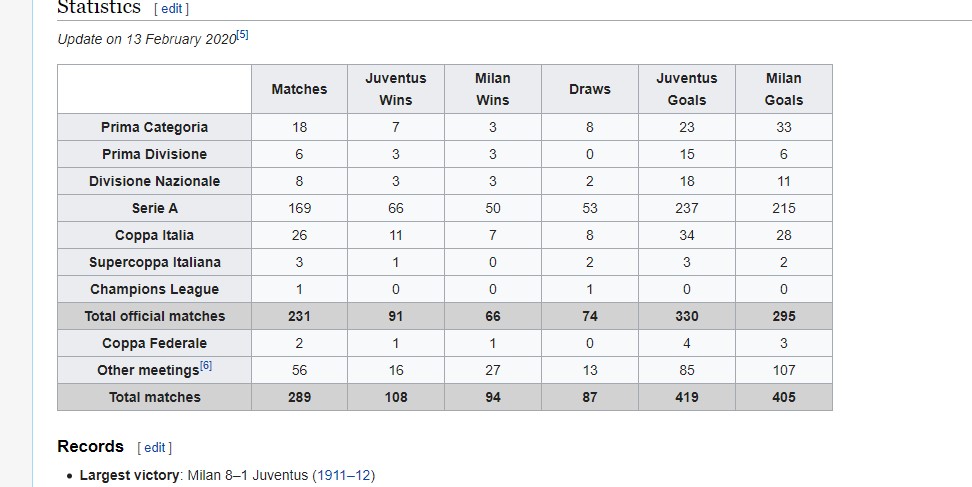This screenshot has height=487, width=972.
Task: Select the Serie A row label
Action: tap(154, 208)
